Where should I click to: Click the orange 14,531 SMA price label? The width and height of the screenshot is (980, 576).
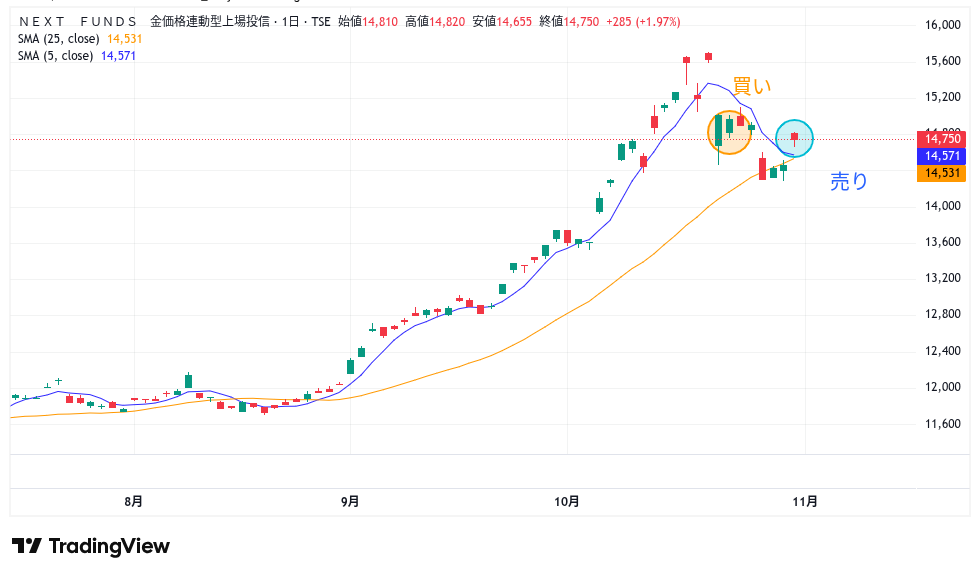click(x=942, y=173)
